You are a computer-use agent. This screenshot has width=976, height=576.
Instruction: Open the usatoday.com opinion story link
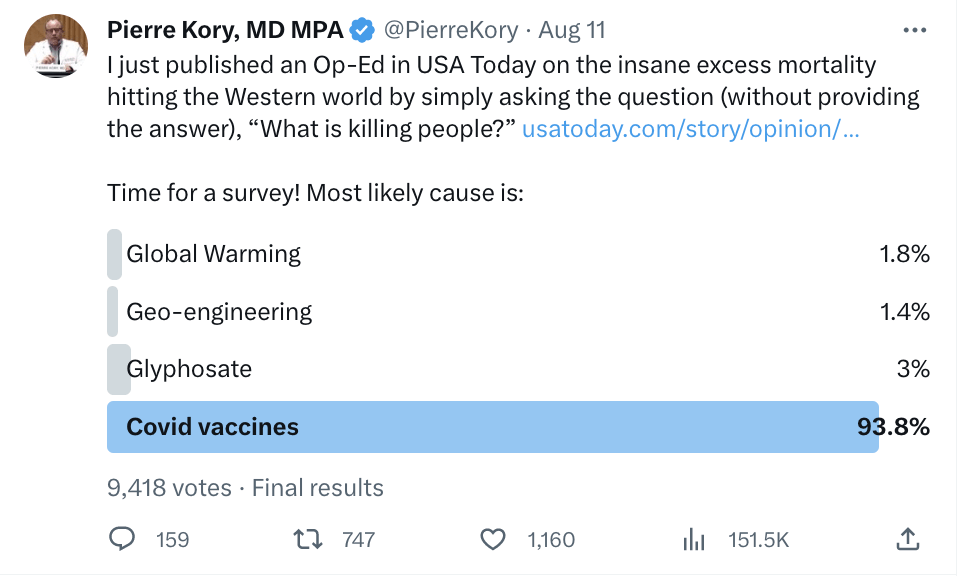690,129
